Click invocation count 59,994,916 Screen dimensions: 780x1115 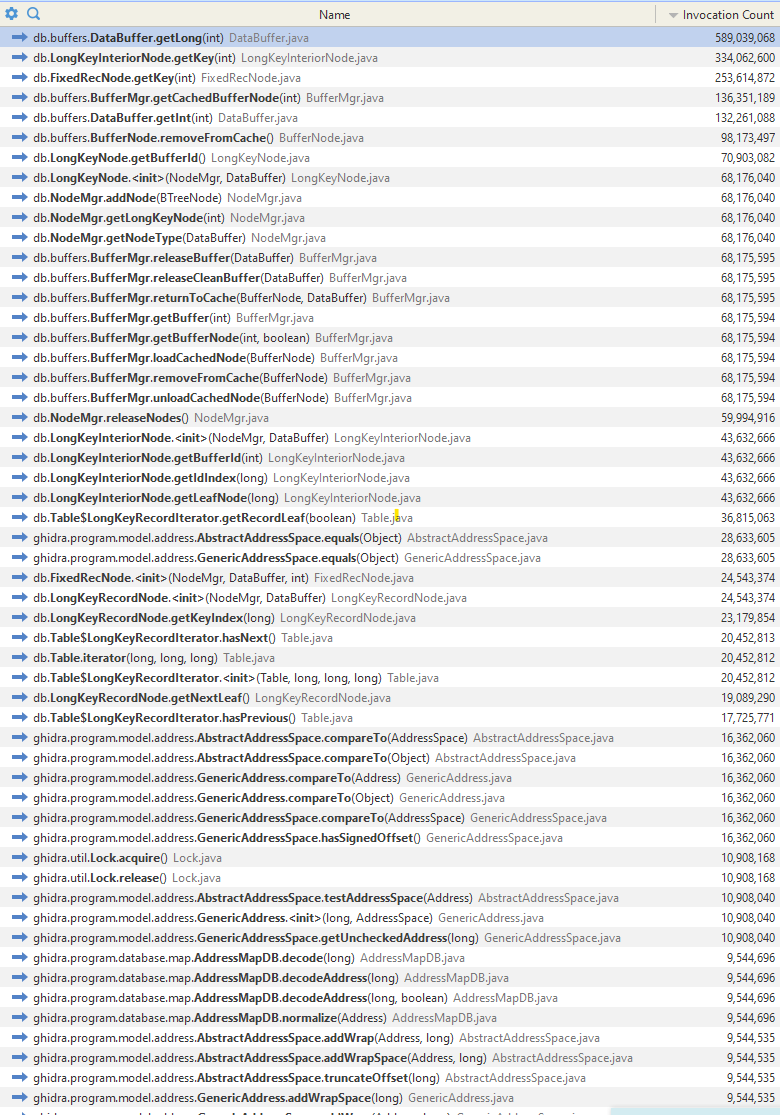pyautogui.click(x=747, y=417)
